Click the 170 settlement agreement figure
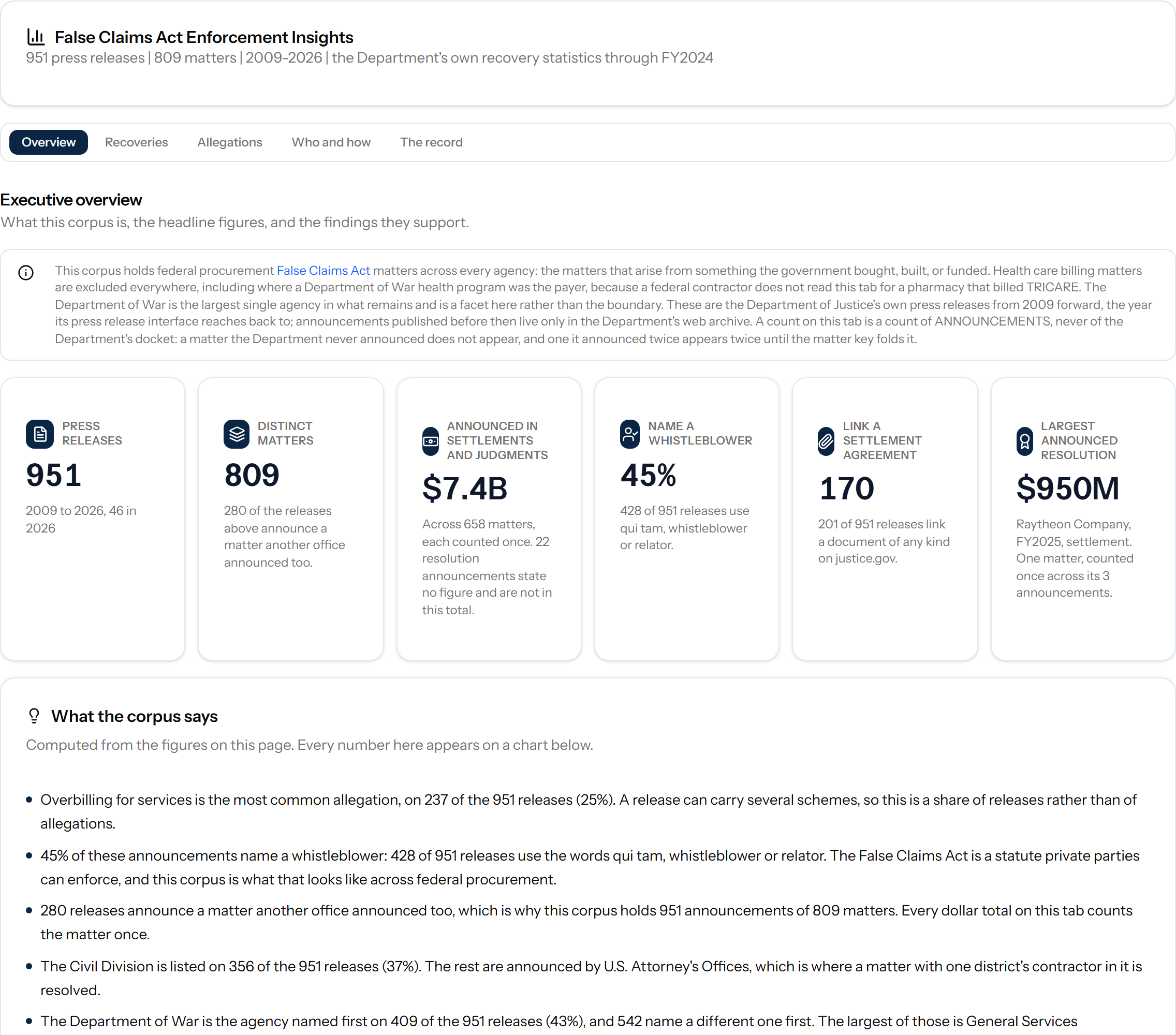 click(846, 489)
